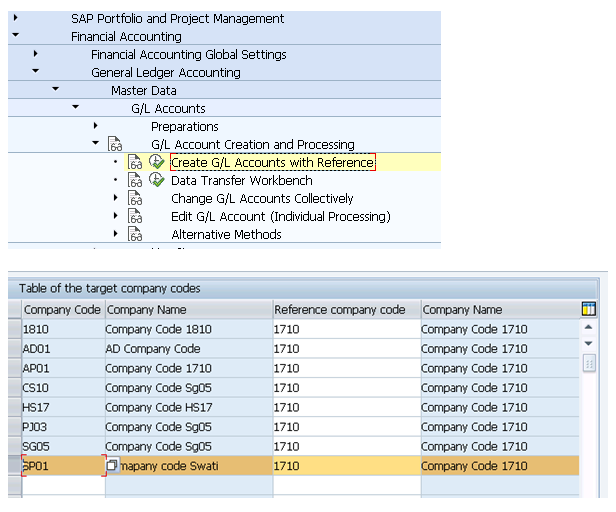
Task: Select row selector for company code AD01
Action: [x=15, y=349]
